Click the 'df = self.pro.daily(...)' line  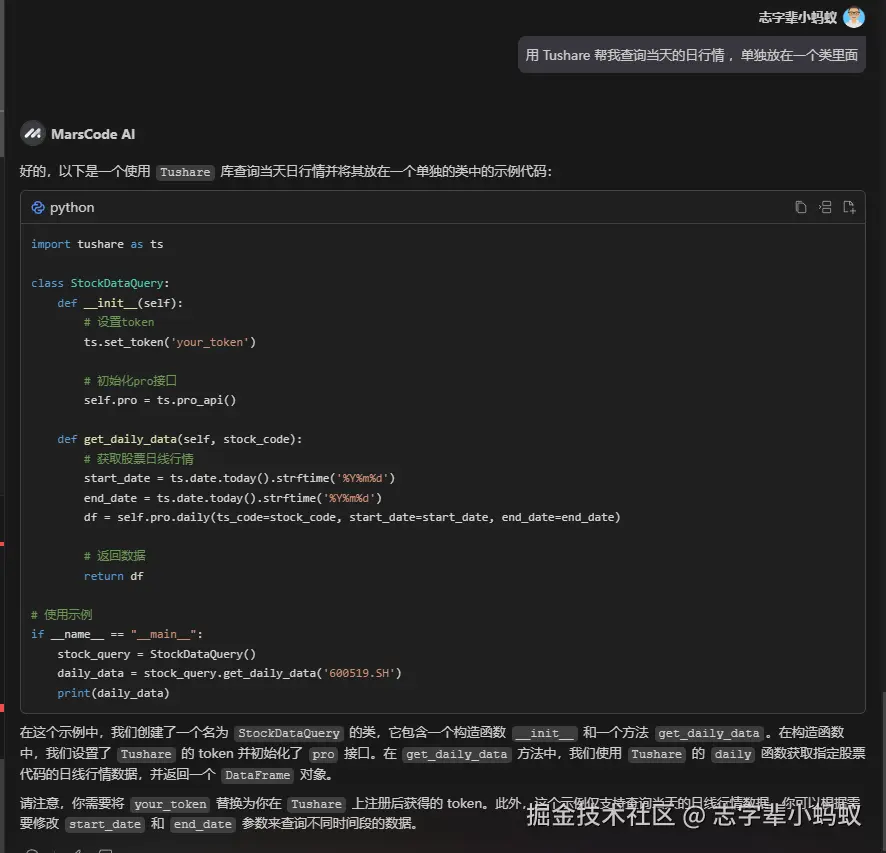(x=352, y=517)
